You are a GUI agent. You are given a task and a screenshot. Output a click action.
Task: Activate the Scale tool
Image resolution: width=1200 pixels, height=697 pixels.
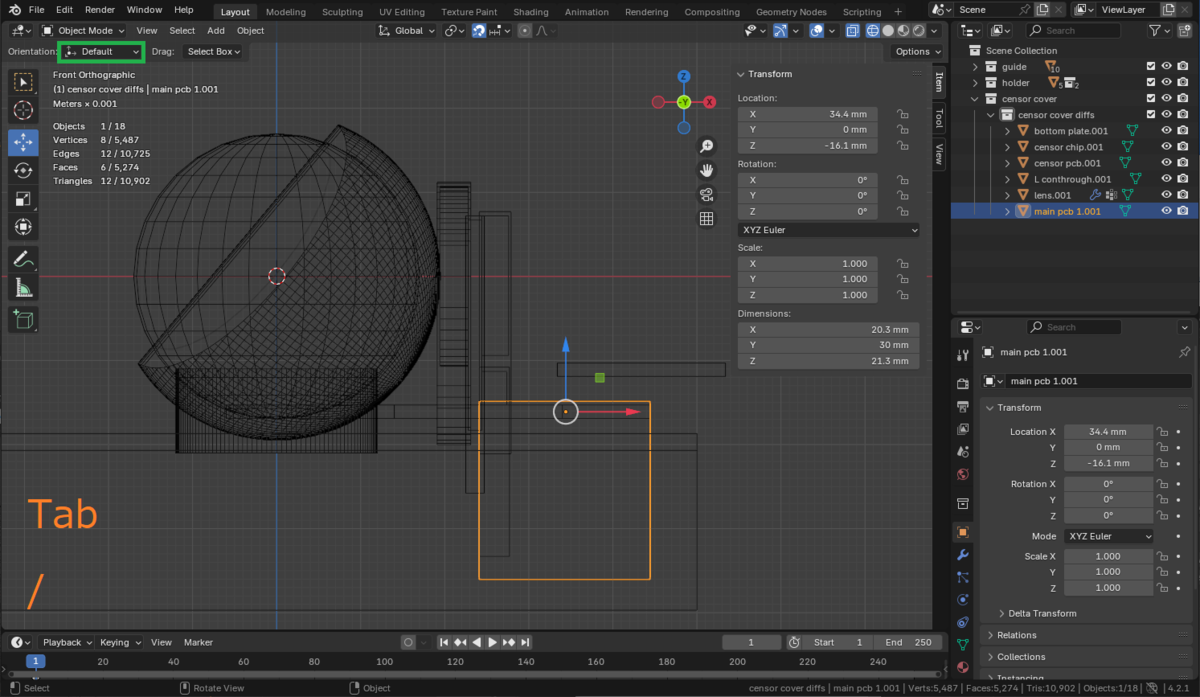[x=23, y=199]
